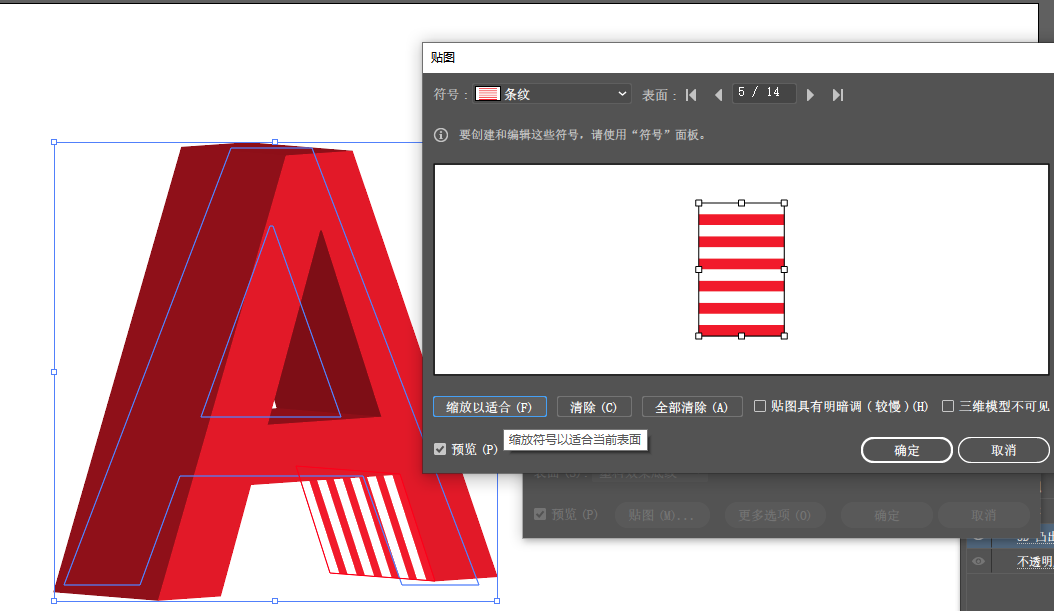Open the 符号 条纹 dropdown
The width and height of the screenshot is (1054, 611).
(551, 93)
